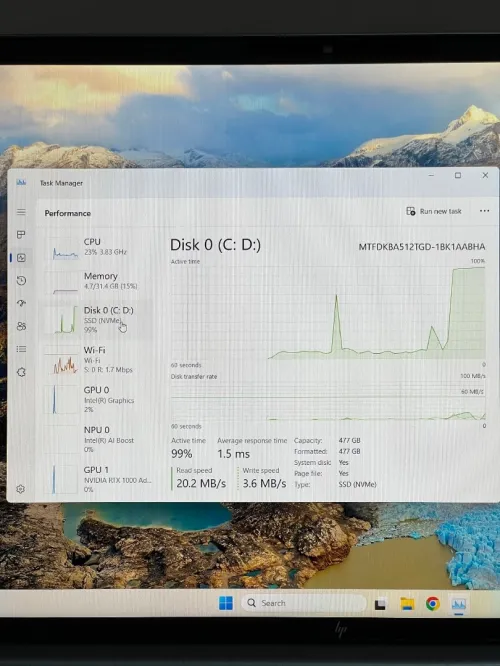Viewport: 500px width, 666px height.
Task: Open the App history sidebar icon
Action: click(x=21, y=280)
